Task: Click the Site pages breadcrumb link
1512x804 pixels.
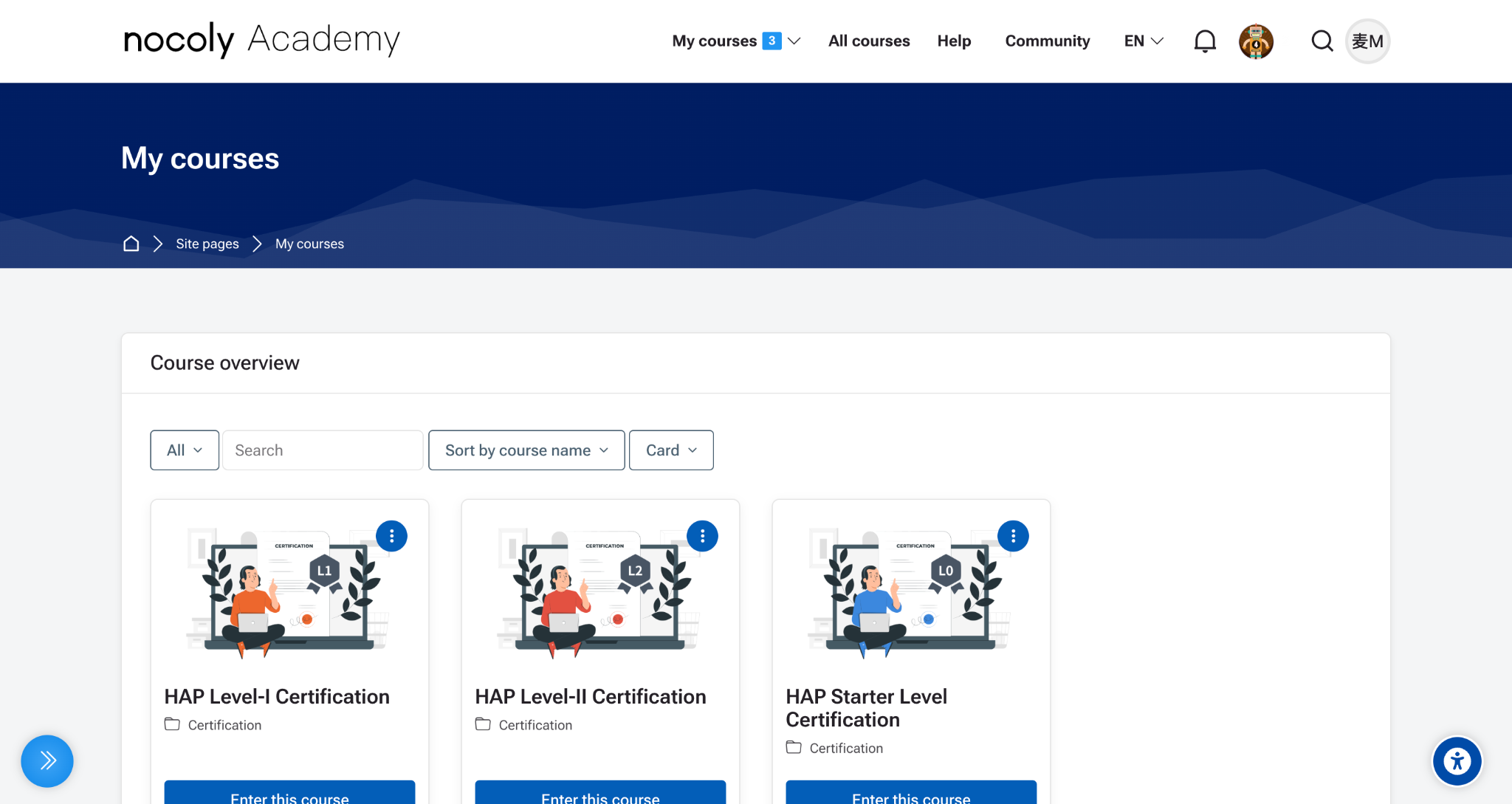Action: [x=207, y=244]
